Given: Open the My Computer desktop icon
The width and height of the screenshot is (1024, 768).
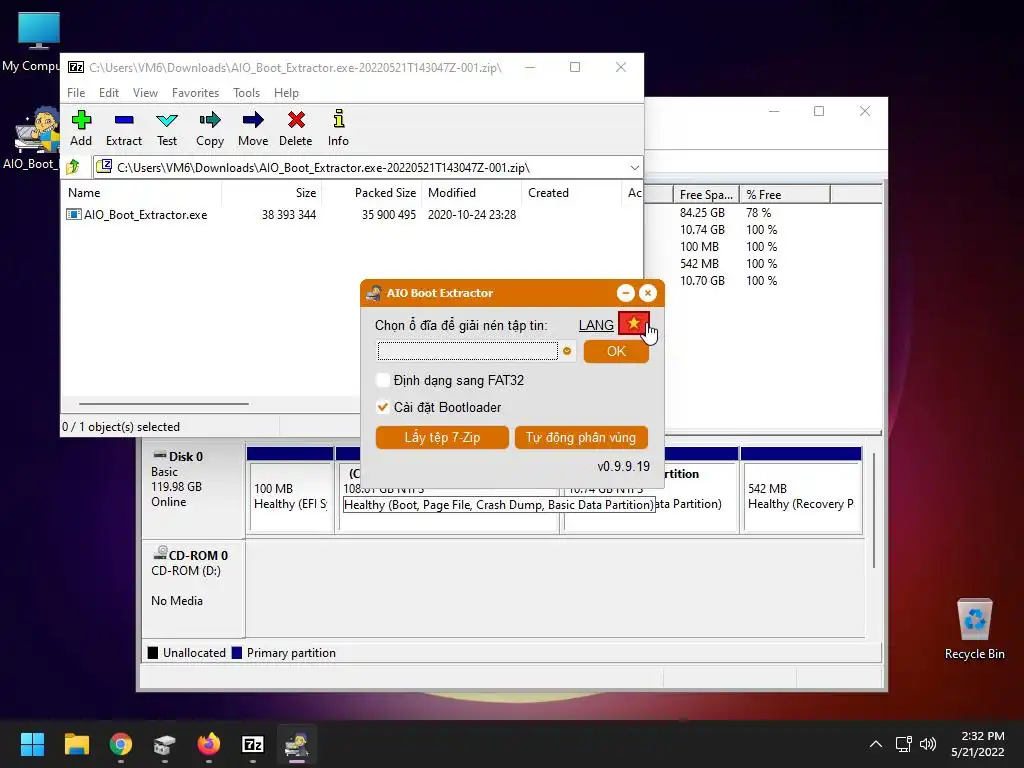Looking at the screenshot, I should pos(38,42).
